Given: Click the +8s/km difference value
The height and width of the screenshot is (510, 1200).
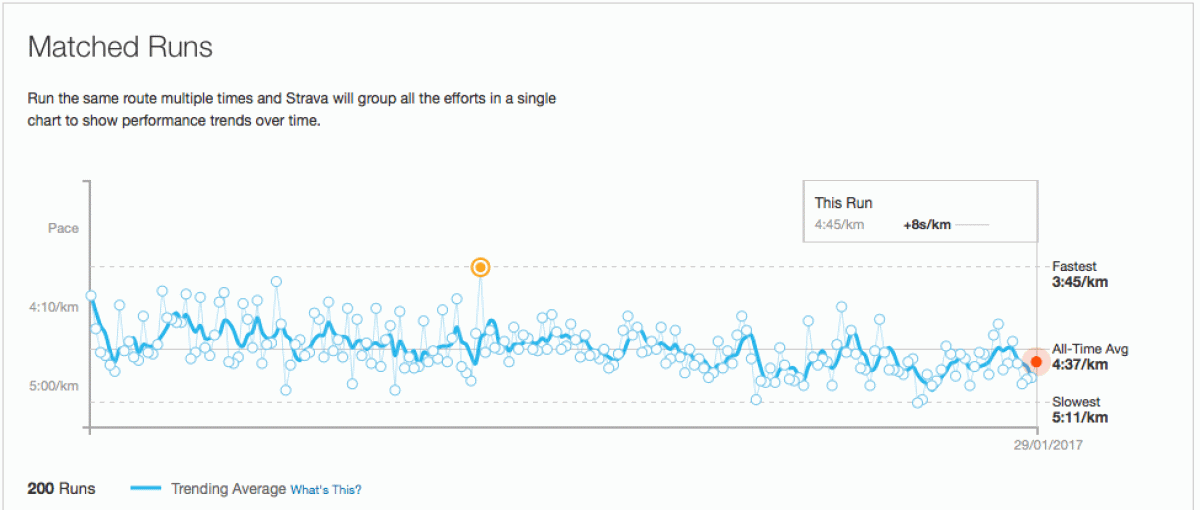Looking at the screenshot, I should (925, 225).
